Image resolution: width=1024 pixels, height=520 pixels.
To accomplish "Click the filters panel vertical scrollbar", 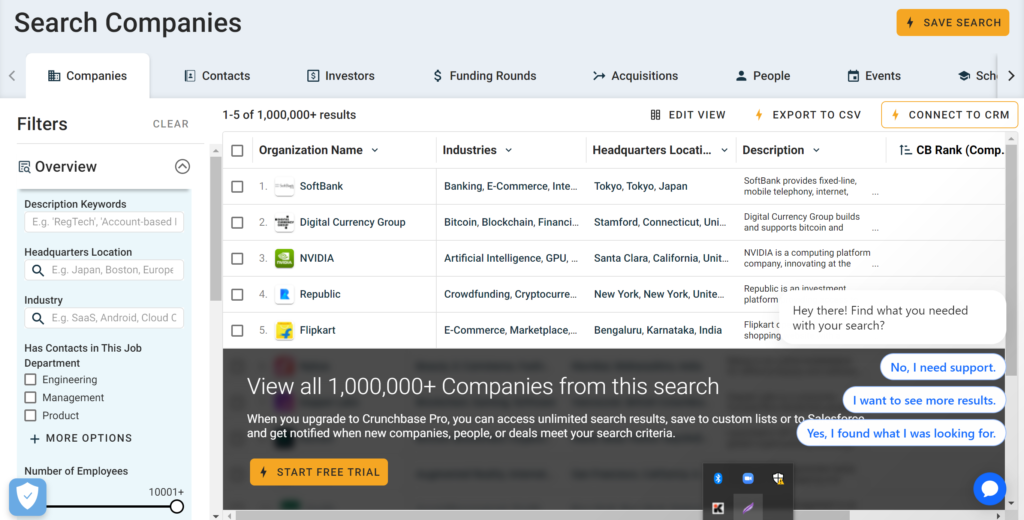I will (216, 229).
